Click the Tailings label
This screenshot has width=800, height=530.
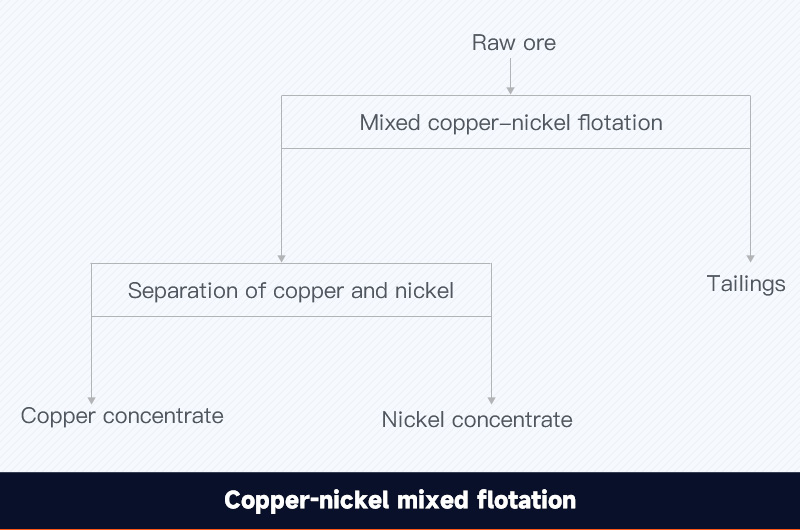pyautogui.click(x=746, y=284)
